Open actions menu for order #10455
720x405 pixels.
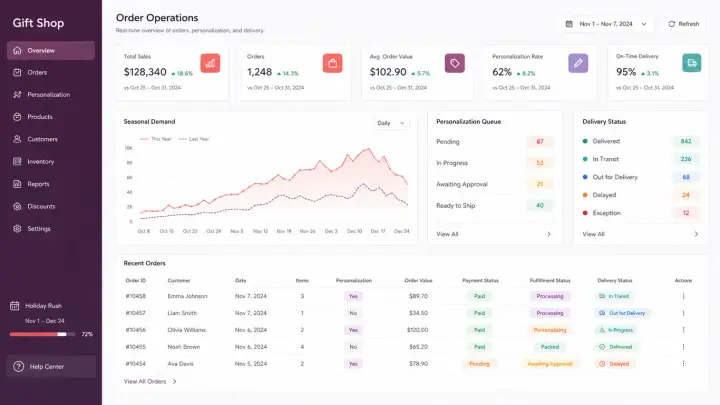[683, 347]
